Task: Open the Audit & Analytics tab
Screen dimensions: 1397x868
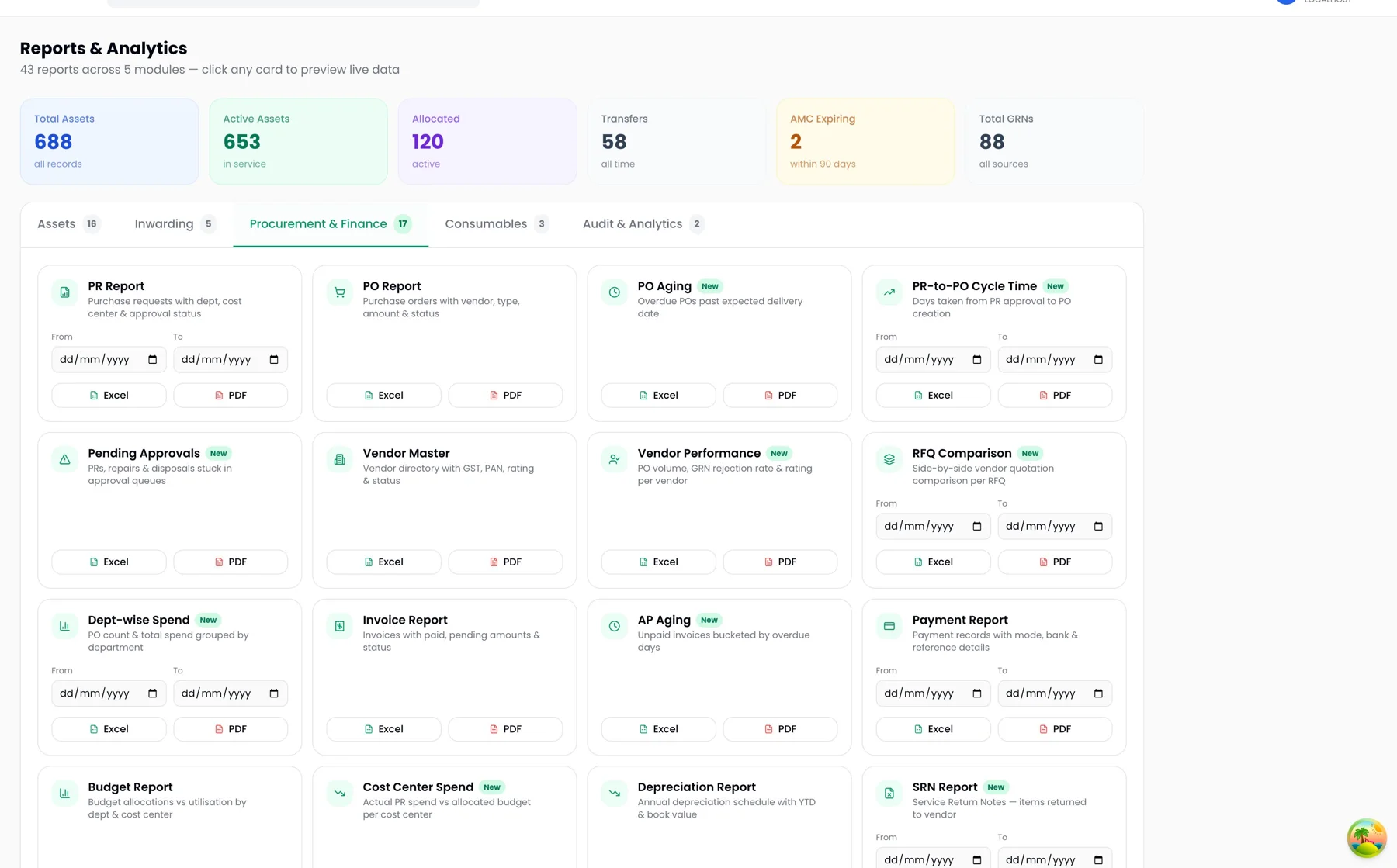Action: point(643,224)
